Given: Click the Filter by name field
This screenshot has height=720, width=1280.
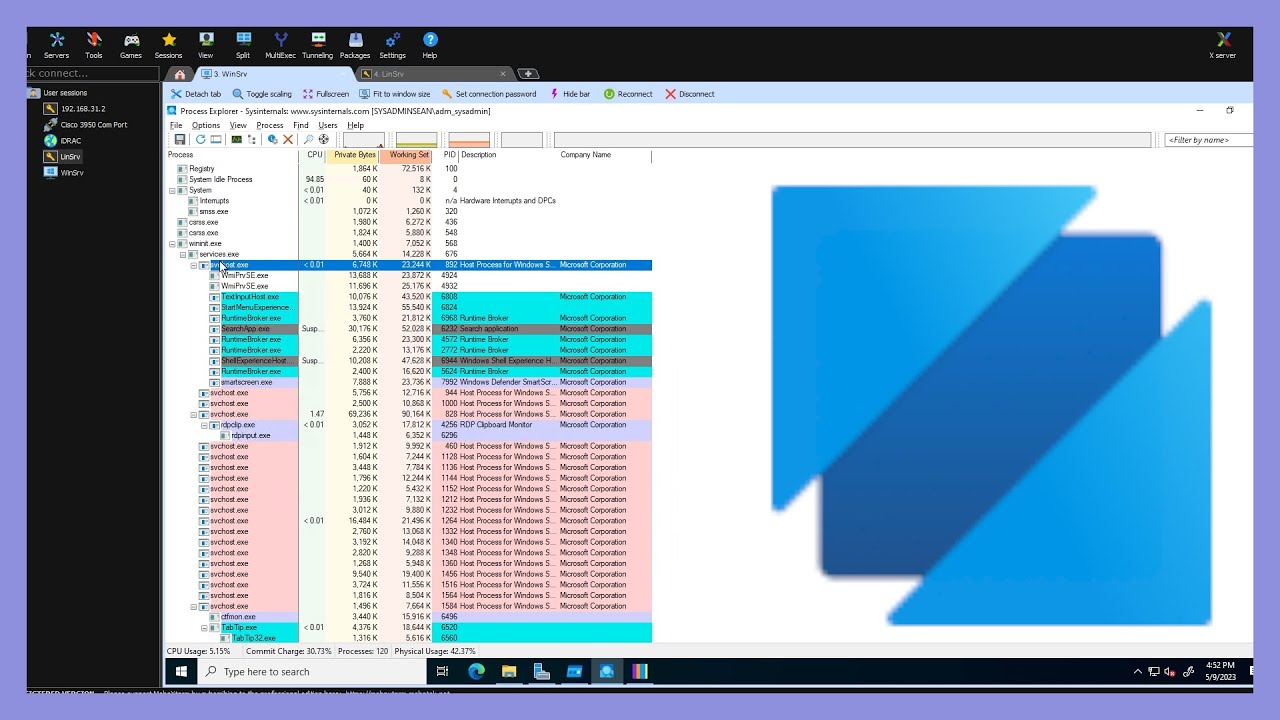Looking at the screenshot, I should 1208,140.
